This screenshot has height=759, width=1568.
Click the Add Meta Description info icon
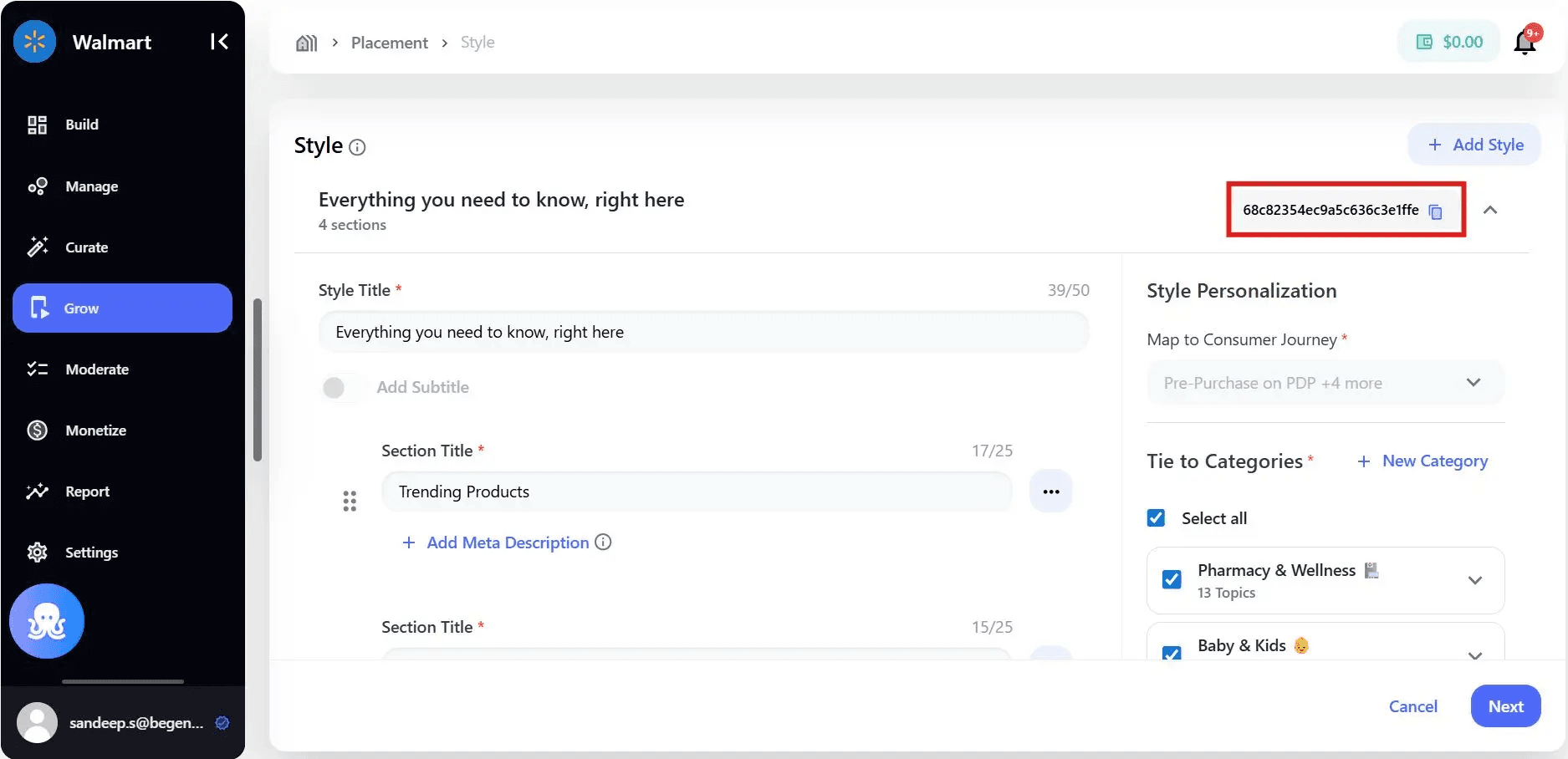point(603,542)
